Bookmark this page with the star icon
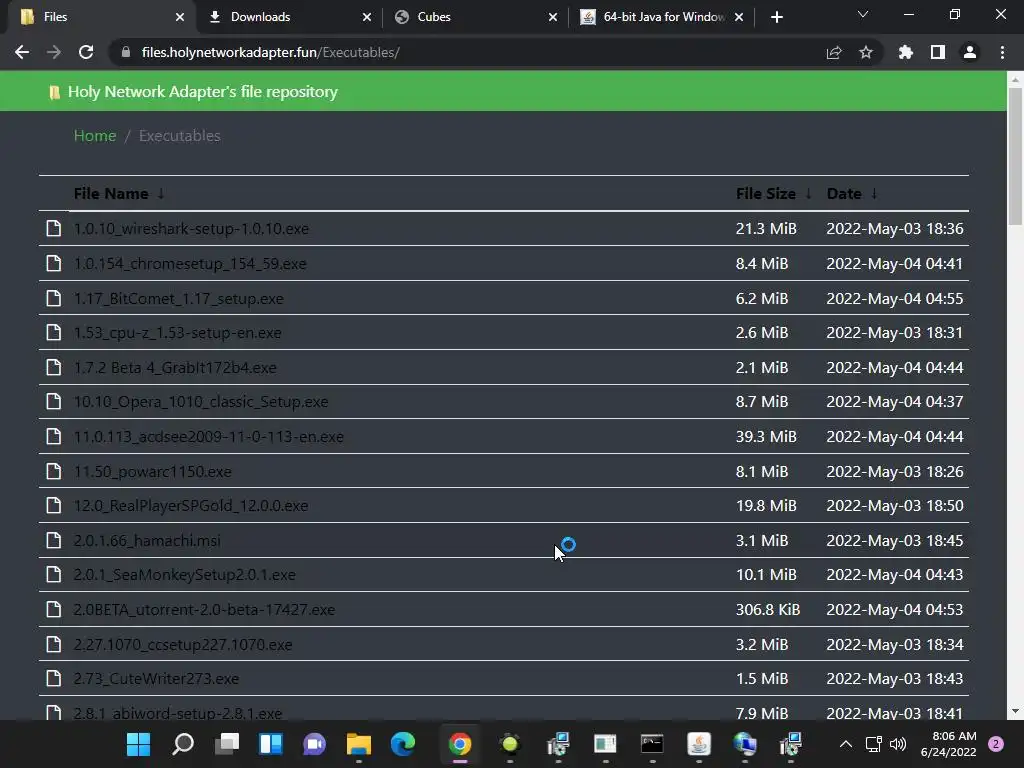This screenshot has width=1024, height=768. click(x=866, y=52)
